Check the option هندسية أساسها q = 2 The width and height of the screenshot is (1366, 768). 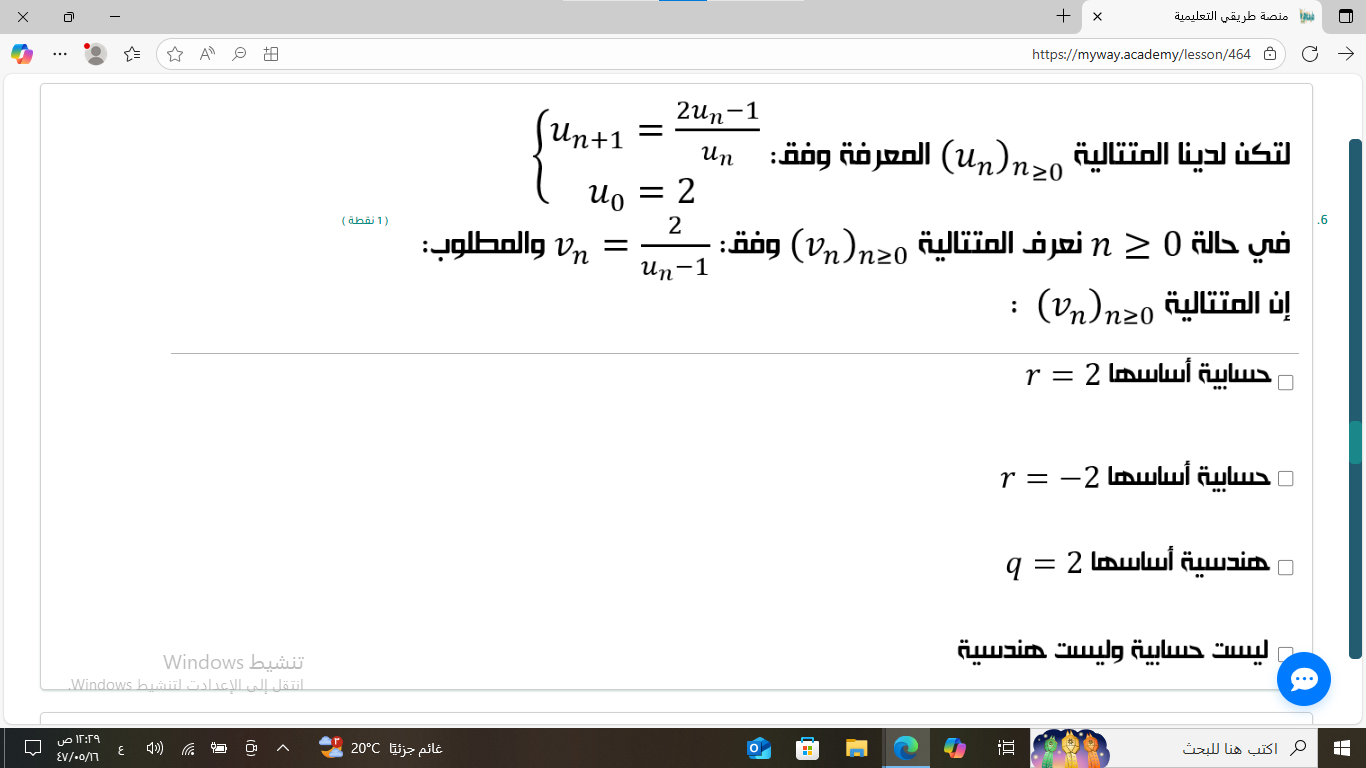pos(1286,568)
